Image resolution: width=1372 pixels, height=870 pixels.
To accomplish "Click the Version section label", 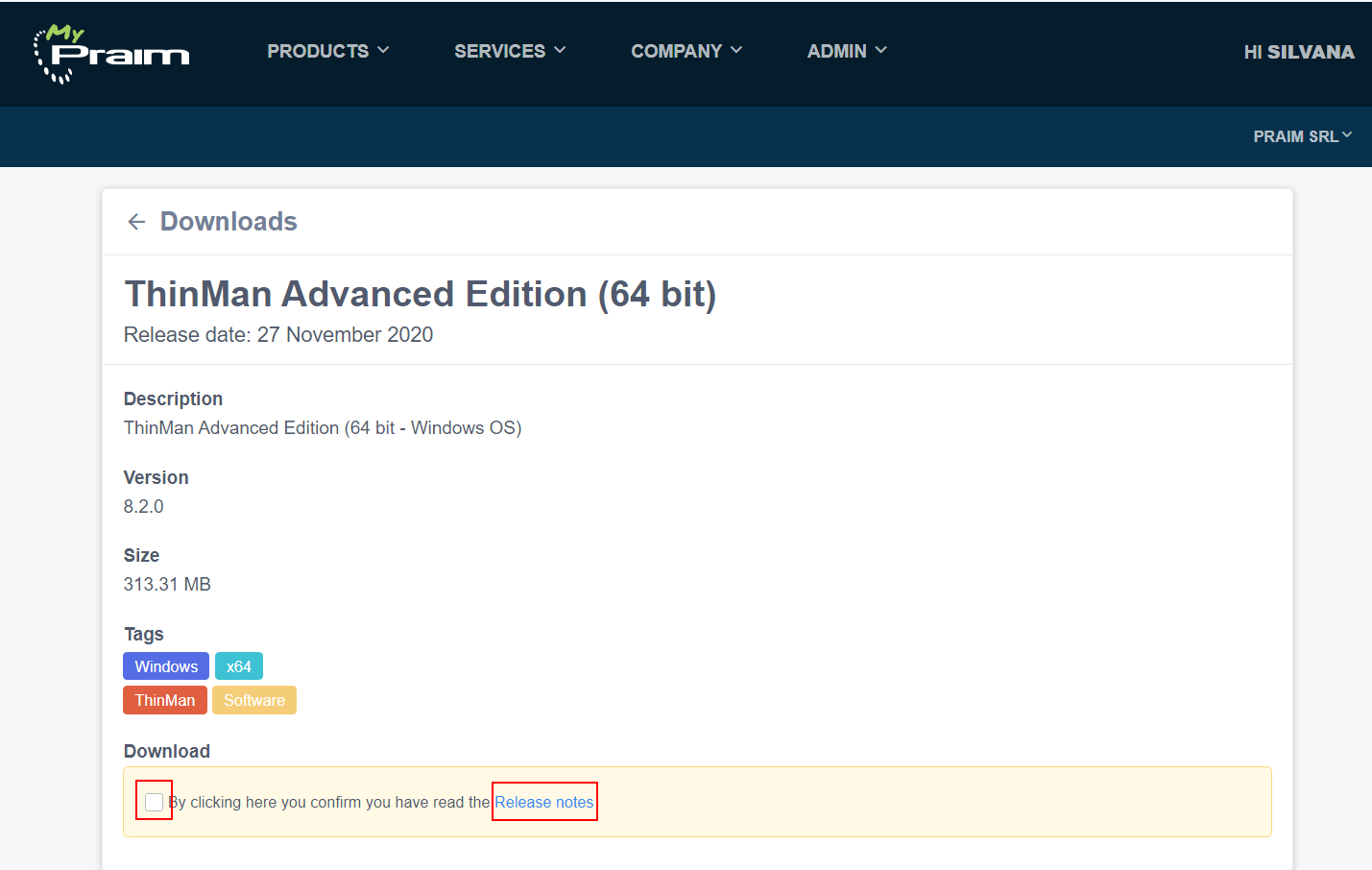I will pos(156,477).
